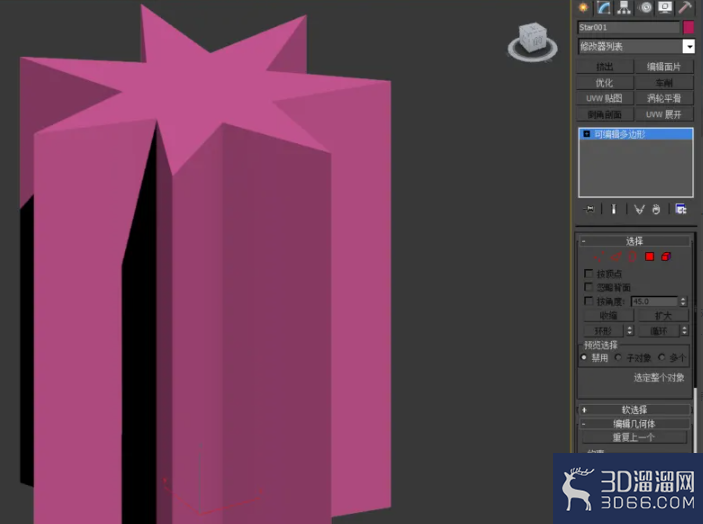703x524 pixels.
Task: Open the 修改器列表 modifier list dropdown
Action: point(689,46)
